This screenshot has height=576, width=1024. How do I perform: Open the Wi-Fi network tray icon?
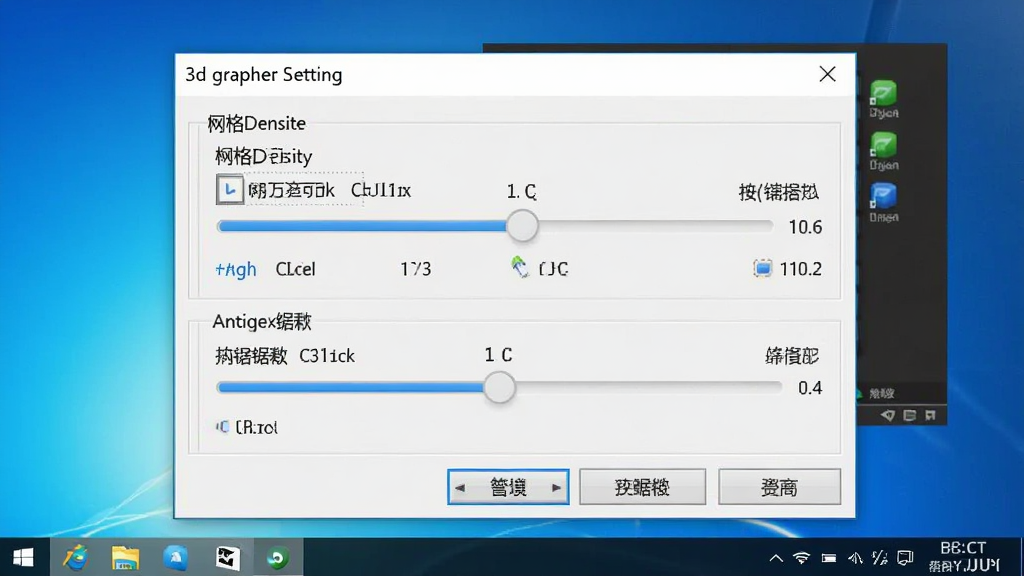click(801, 558)
